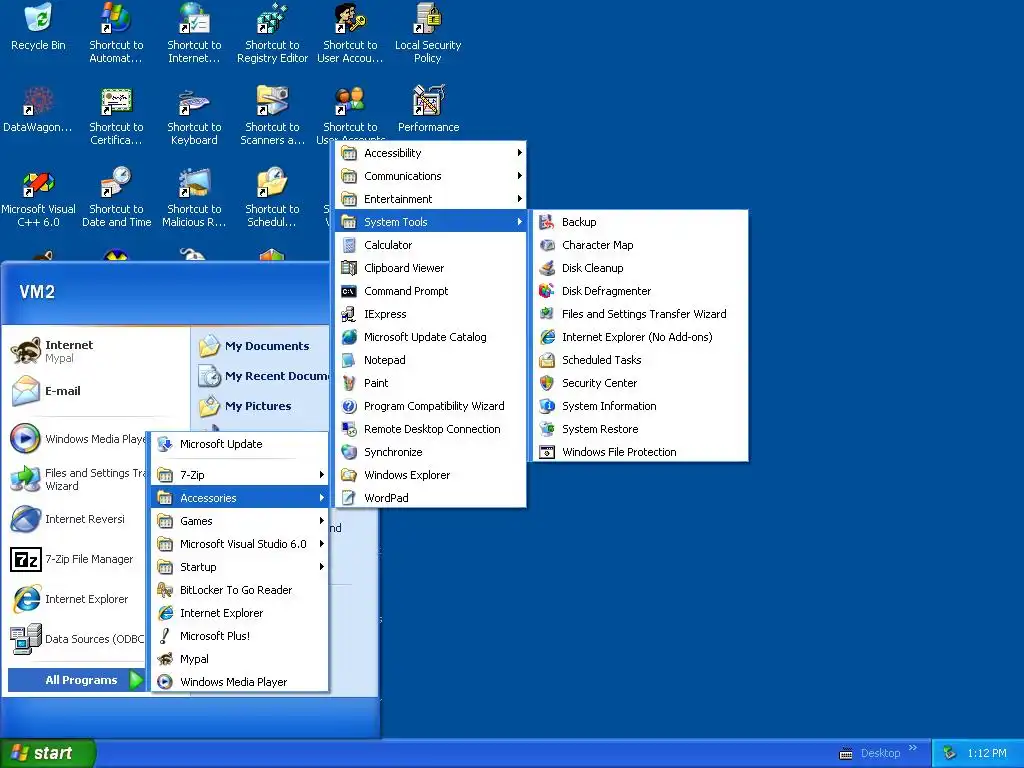Expand the Desktop toolbar chevron in taskbar
This screenshot has width=1024, height=768.
913,748
